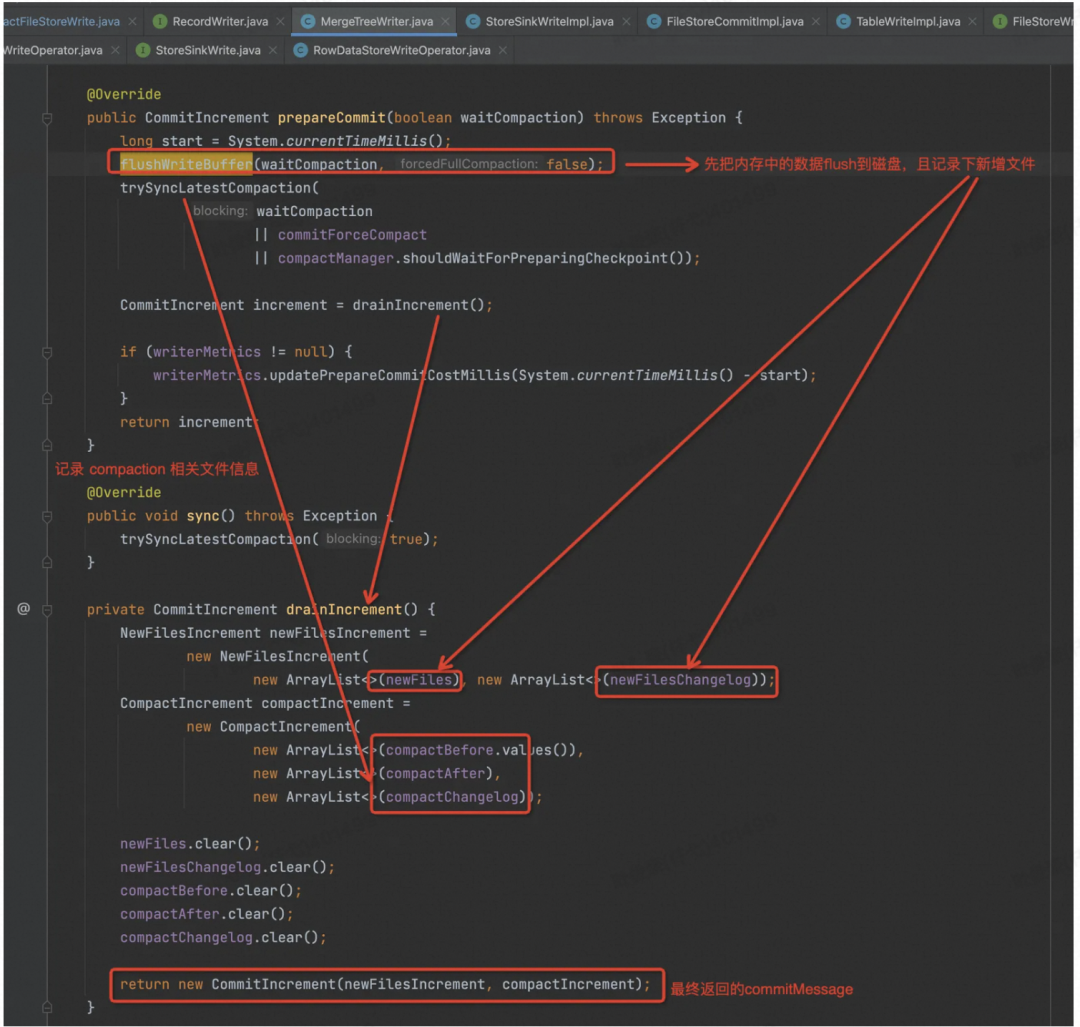1080x1027 pixels.
Task: Close the StoreSinkWriteImpl.java tab
Action: point(625,21)
